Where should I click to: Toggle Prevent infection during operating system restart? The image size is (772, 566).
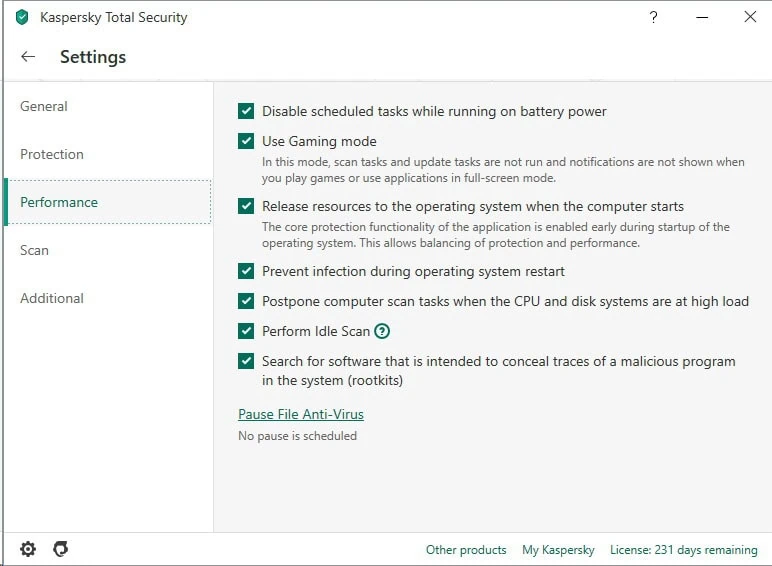tap(246, 271)
